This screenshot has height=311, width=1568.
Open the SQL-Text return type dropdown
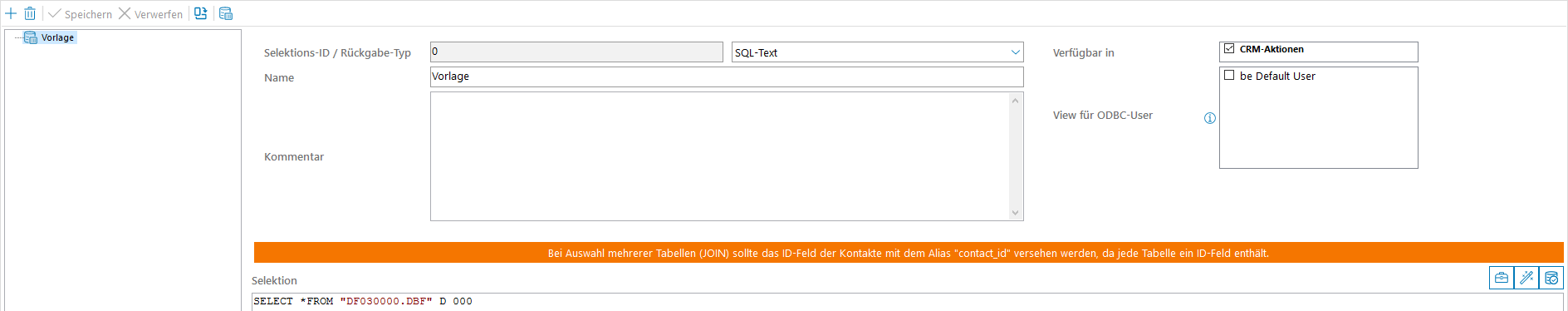coord(877,52)
